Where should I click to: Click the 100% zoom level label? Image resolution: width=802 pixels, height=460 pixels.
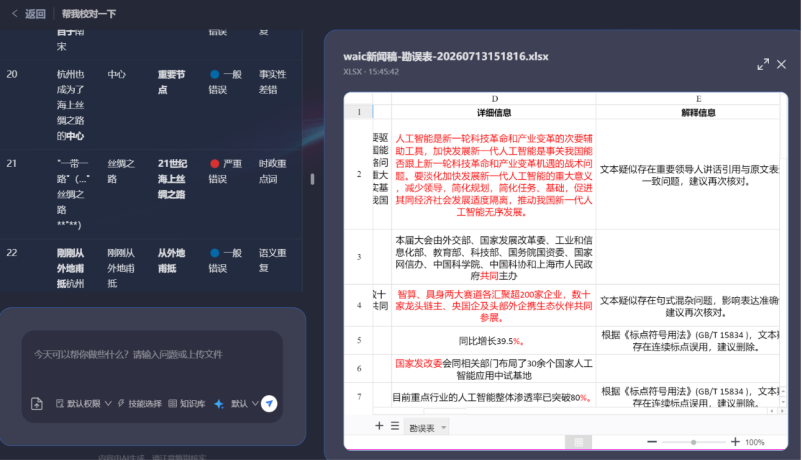(x=754, y=442)
